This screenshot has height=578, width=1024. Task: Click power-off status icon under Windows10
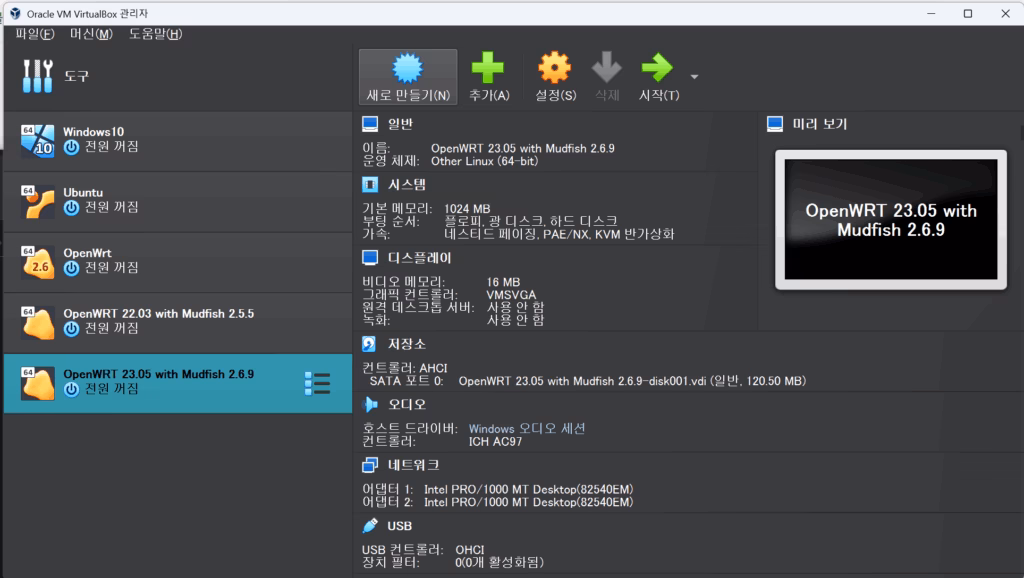coord(71,148)
